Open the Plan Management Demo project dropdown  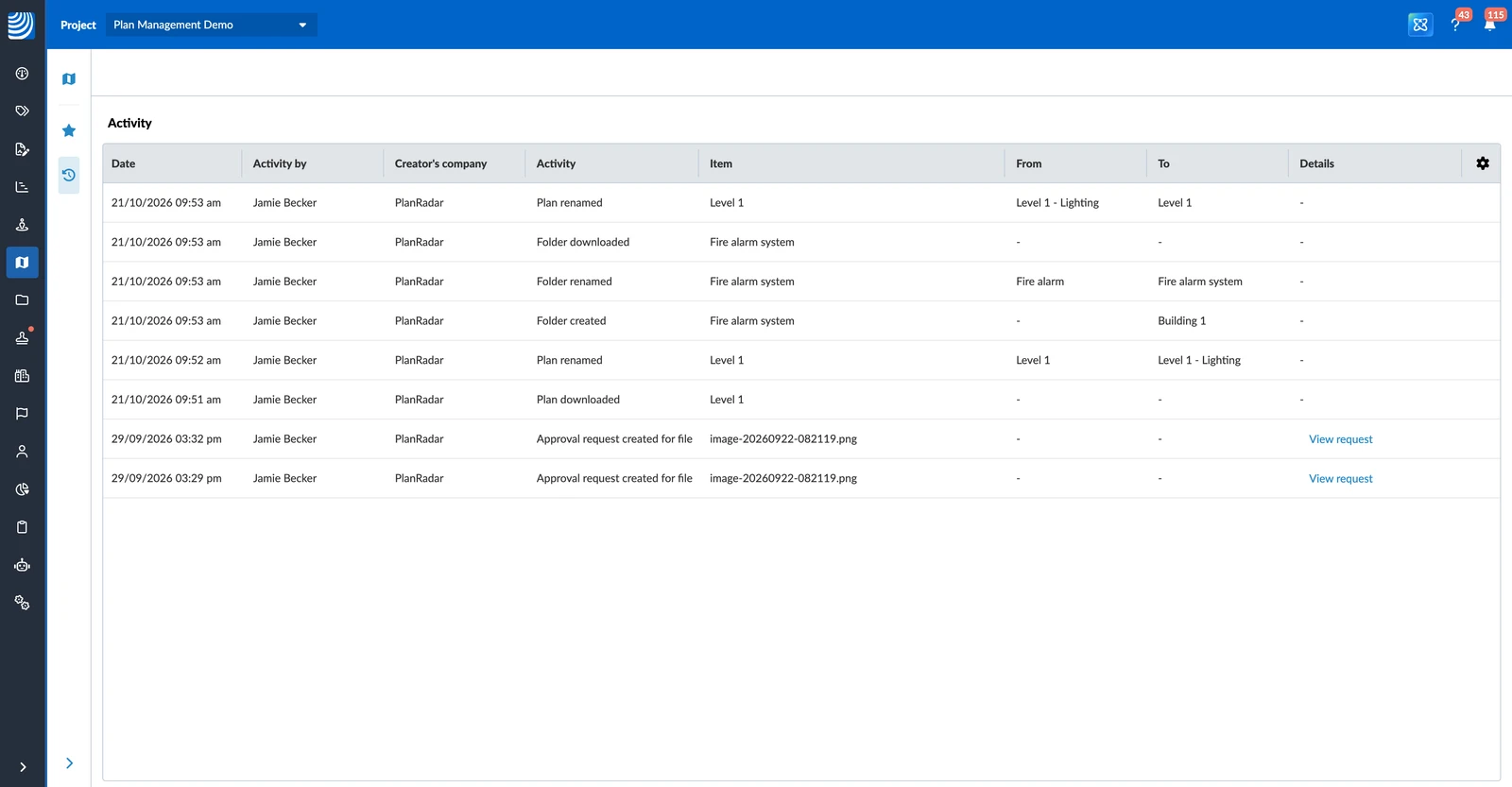click(x=211, y=25)
